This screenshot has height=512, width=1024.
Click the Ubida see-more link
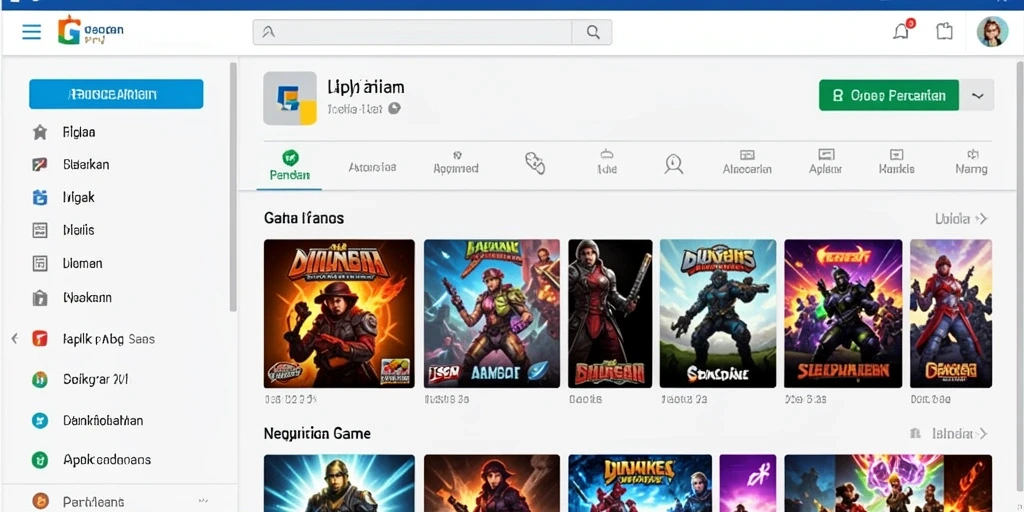[961, 219]
